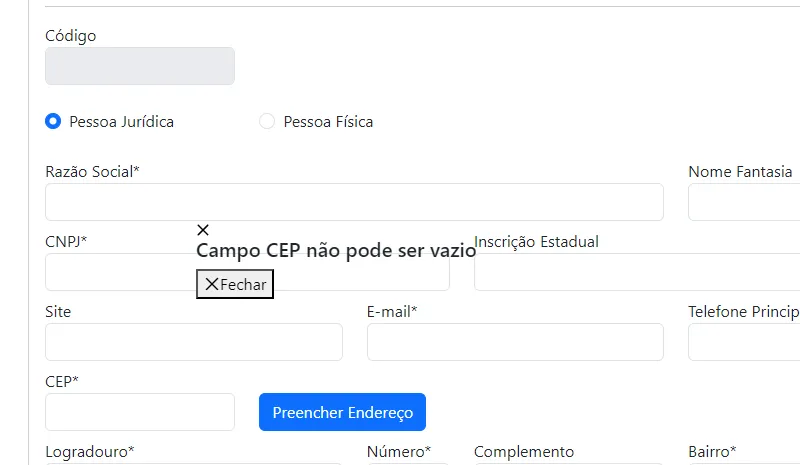Viewport: 800px width, 465px height.
Task: Click the 'Campo CEP não pode ser vazio' message
Action: (336, 251)
